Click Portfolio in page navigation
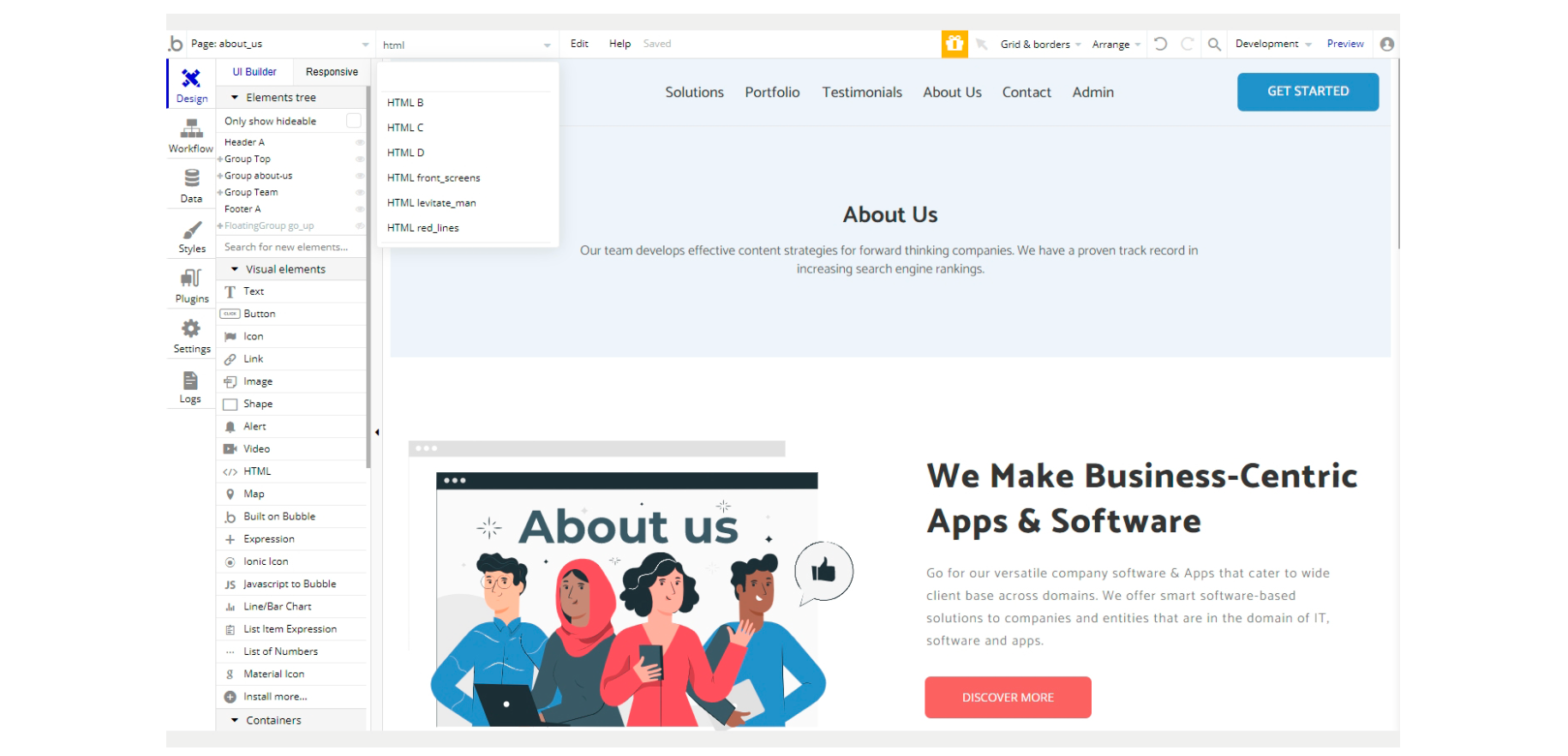 [772, 93]
